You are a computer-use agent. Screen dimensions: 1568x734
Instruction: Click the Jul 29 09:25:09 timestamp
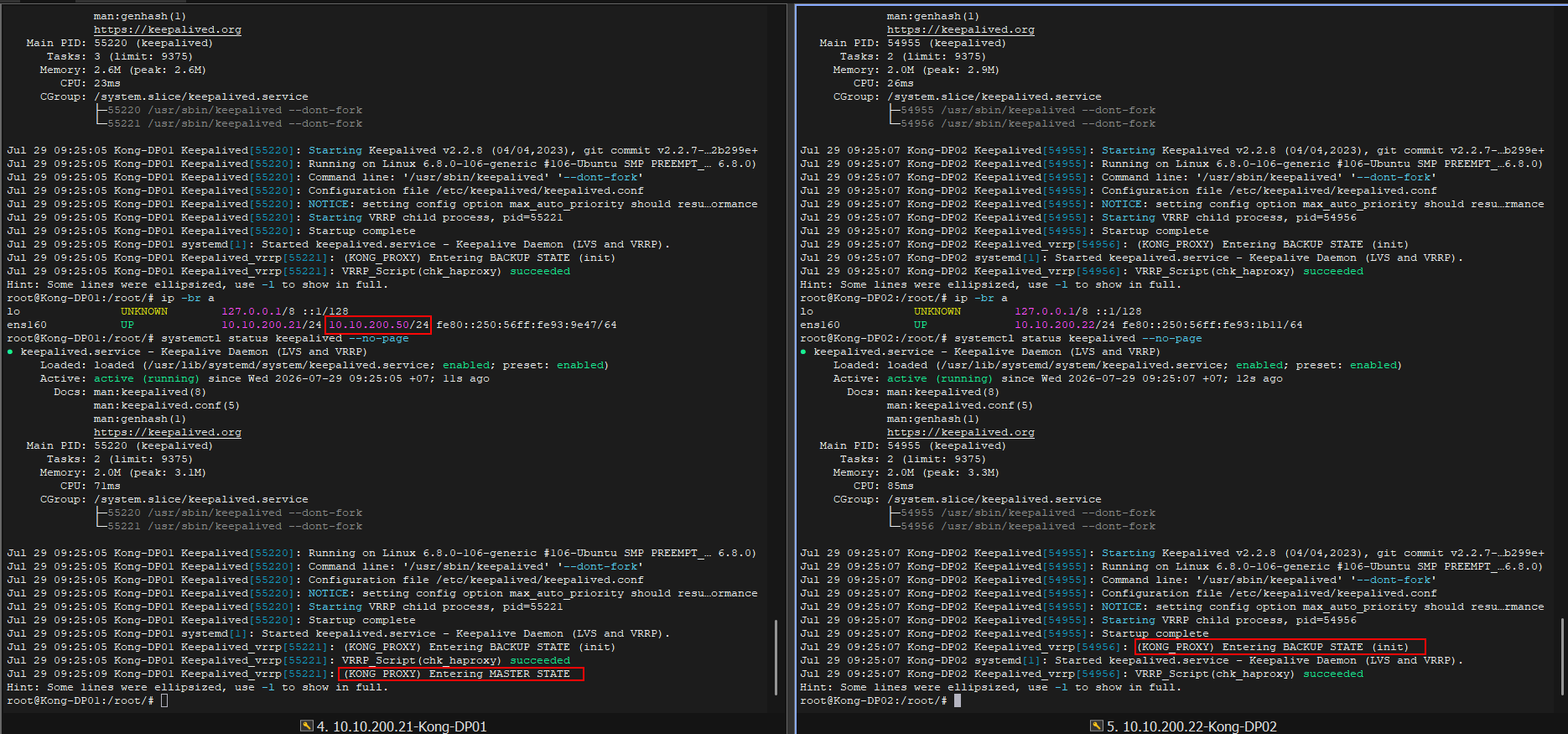tap(57, 674)
